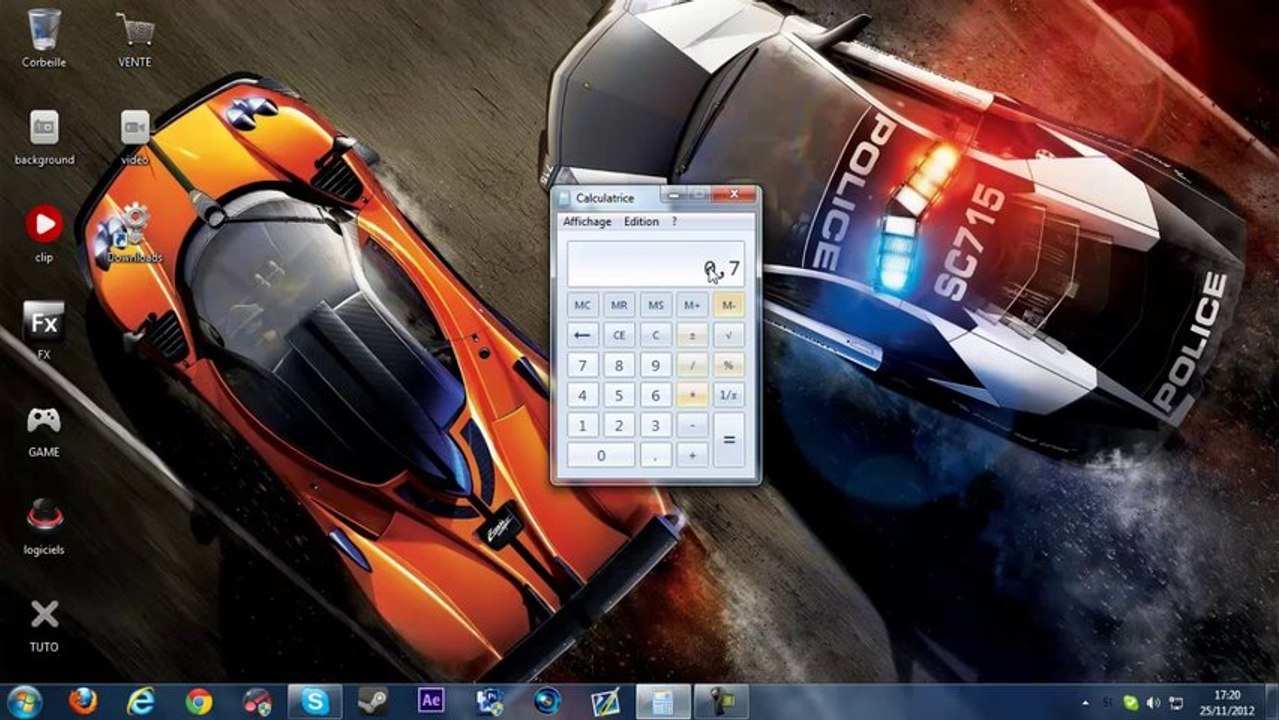Open the GAME controller icon
The width and height of the screenshot is (1279, 720).
tap(44, 430)
